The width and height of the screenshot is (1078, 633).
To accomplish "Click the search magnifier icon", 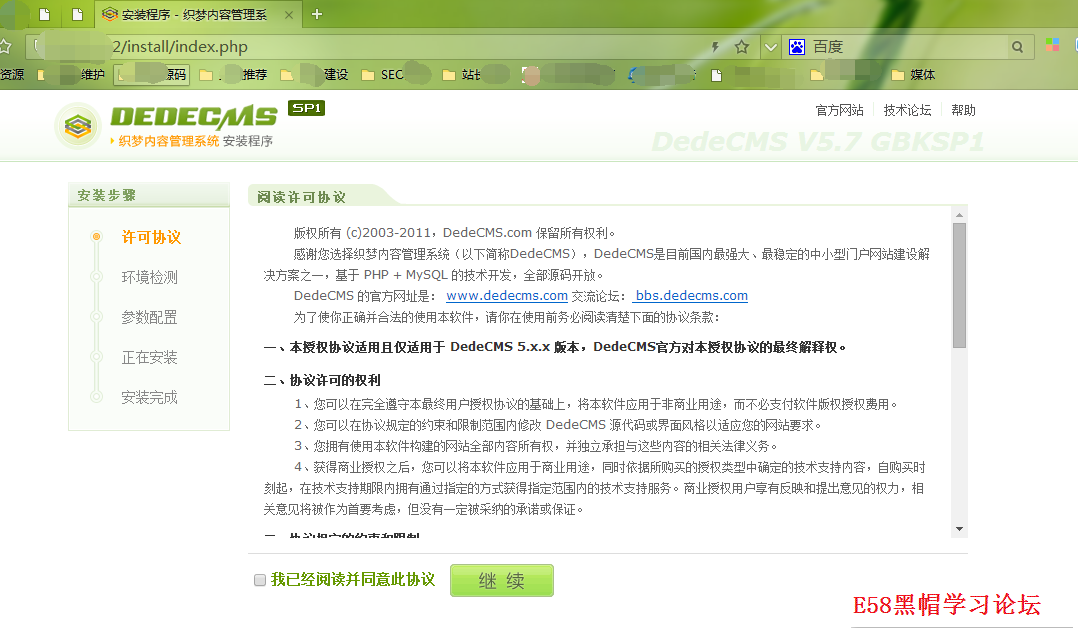I will click(x=1017, y=47).
